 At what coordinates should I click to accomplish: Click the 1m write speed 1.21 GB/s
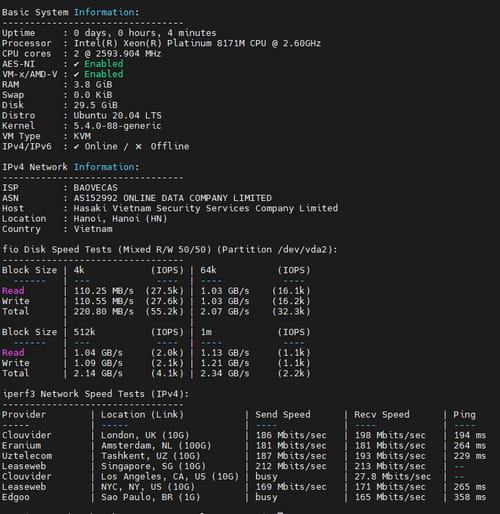pos(225,363)
